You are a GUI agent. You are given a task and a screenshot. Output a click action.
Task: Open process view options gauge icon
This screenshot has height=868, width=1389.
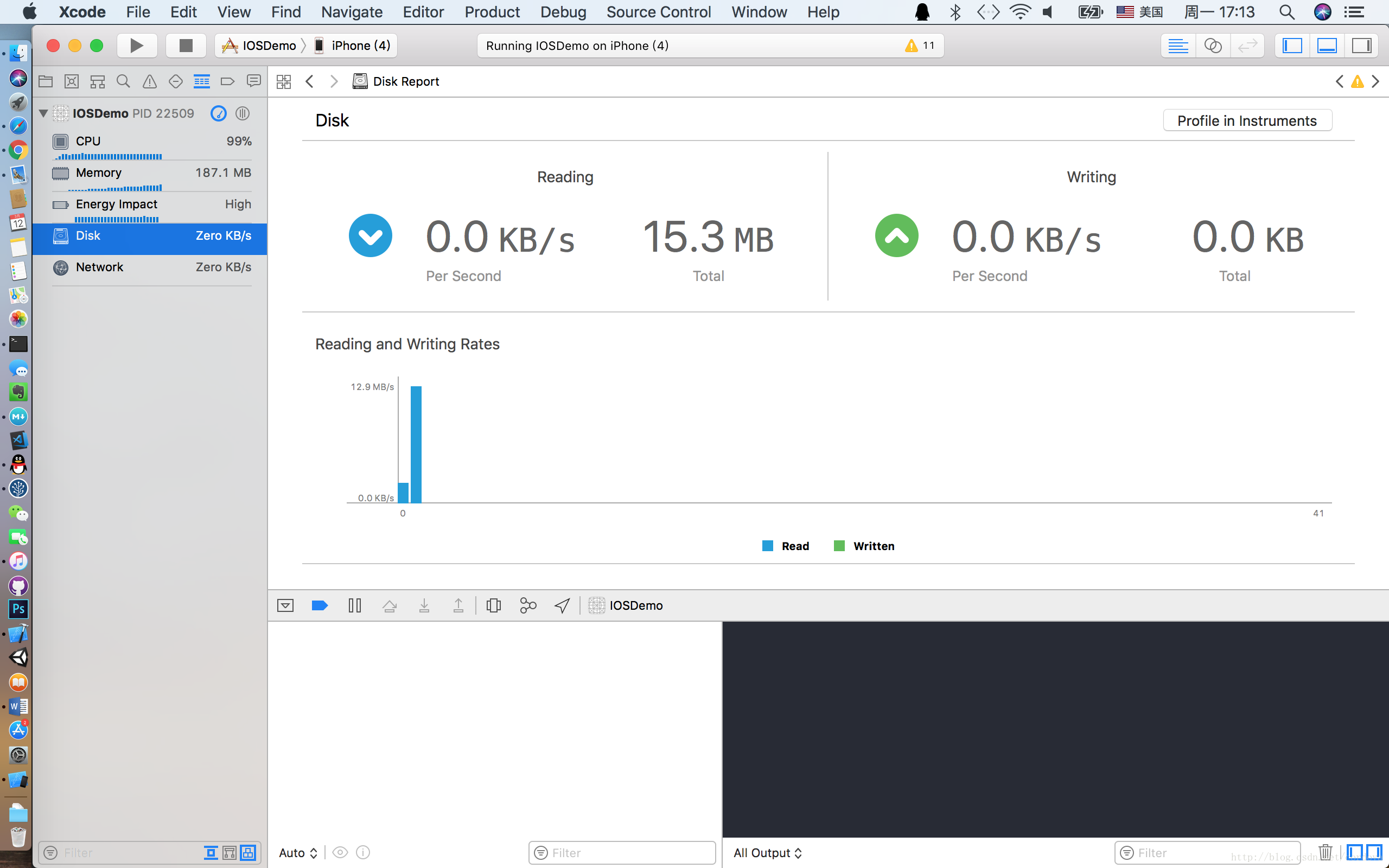(219, 114)
